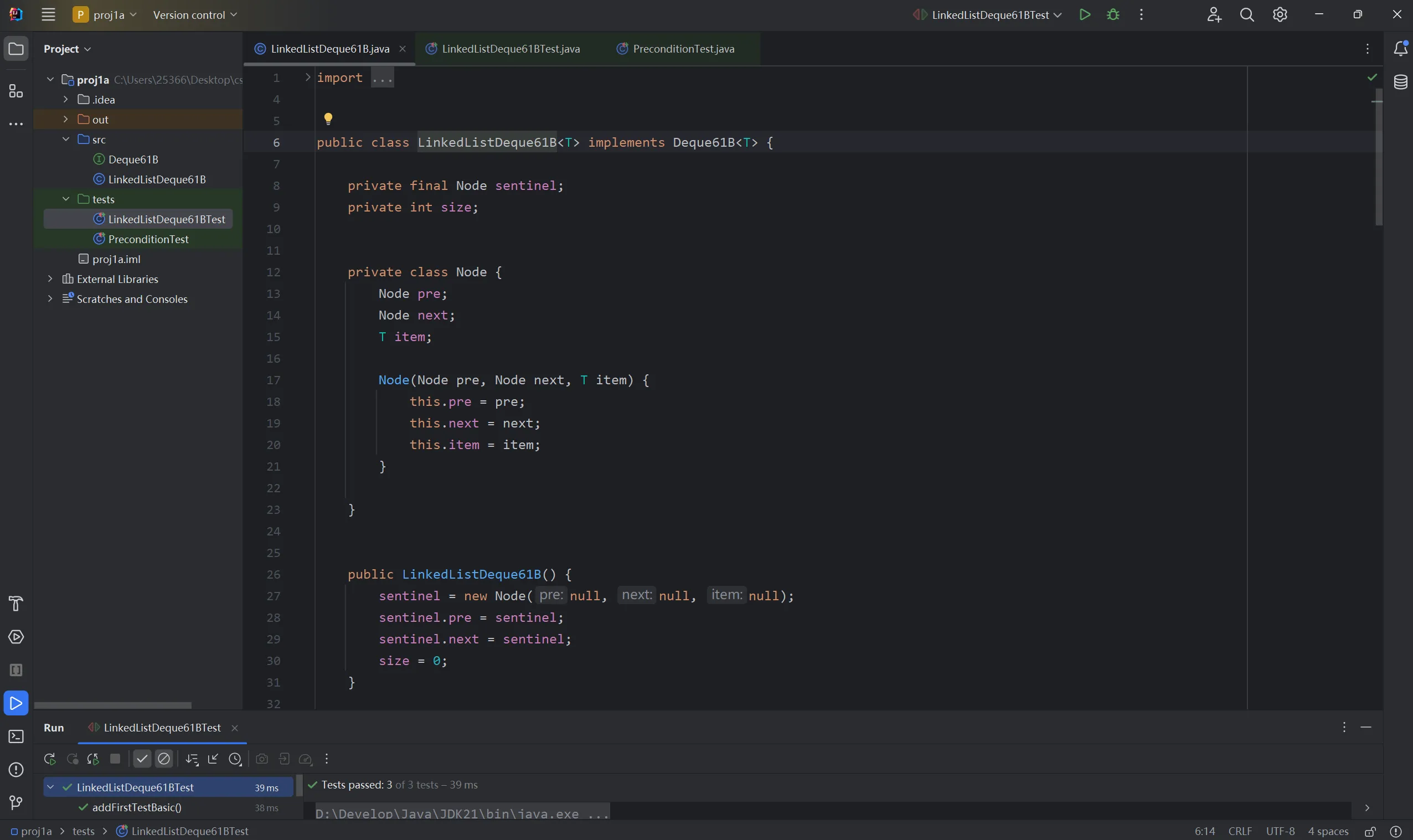This screenshot has height=840, width=1413.
Task: Open IDE settings gear
Action: 1280,15
